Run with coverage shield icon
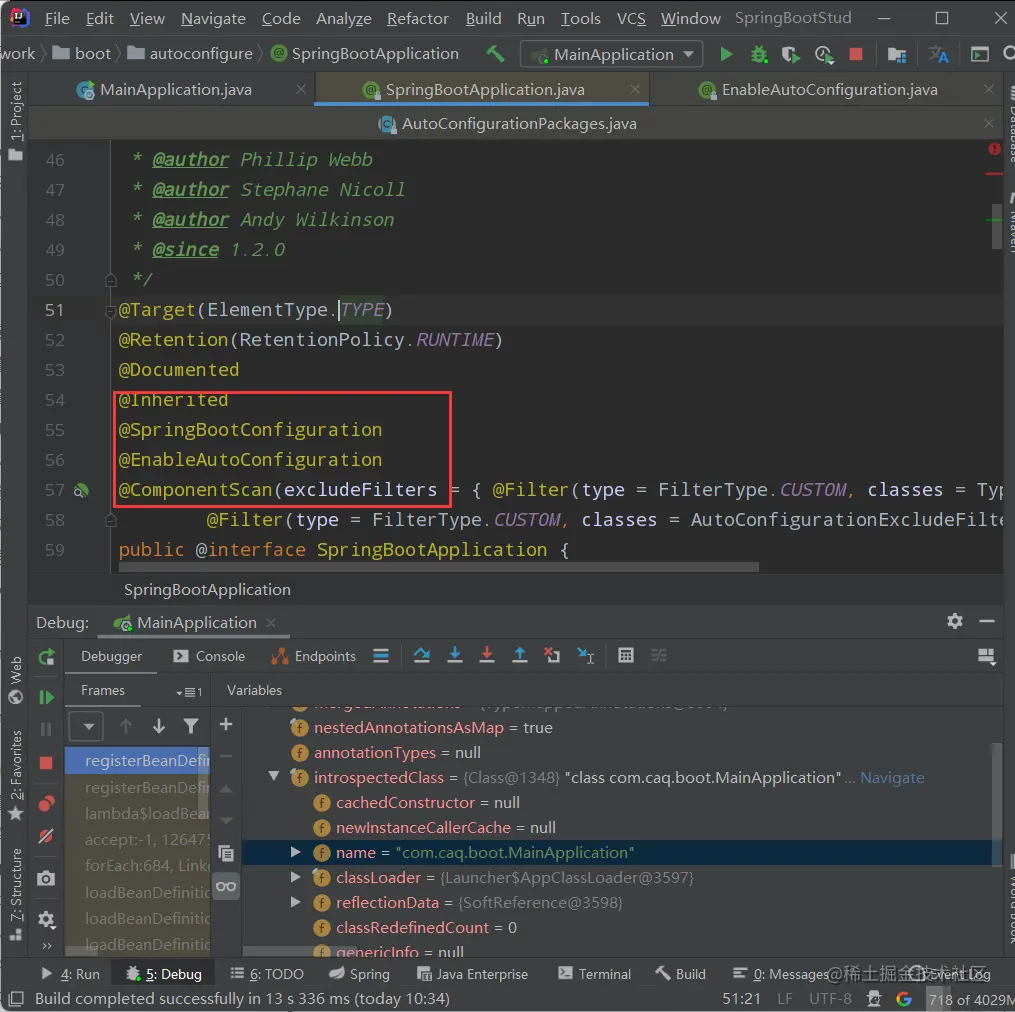1015x1012 pixels. coord(790,54)
